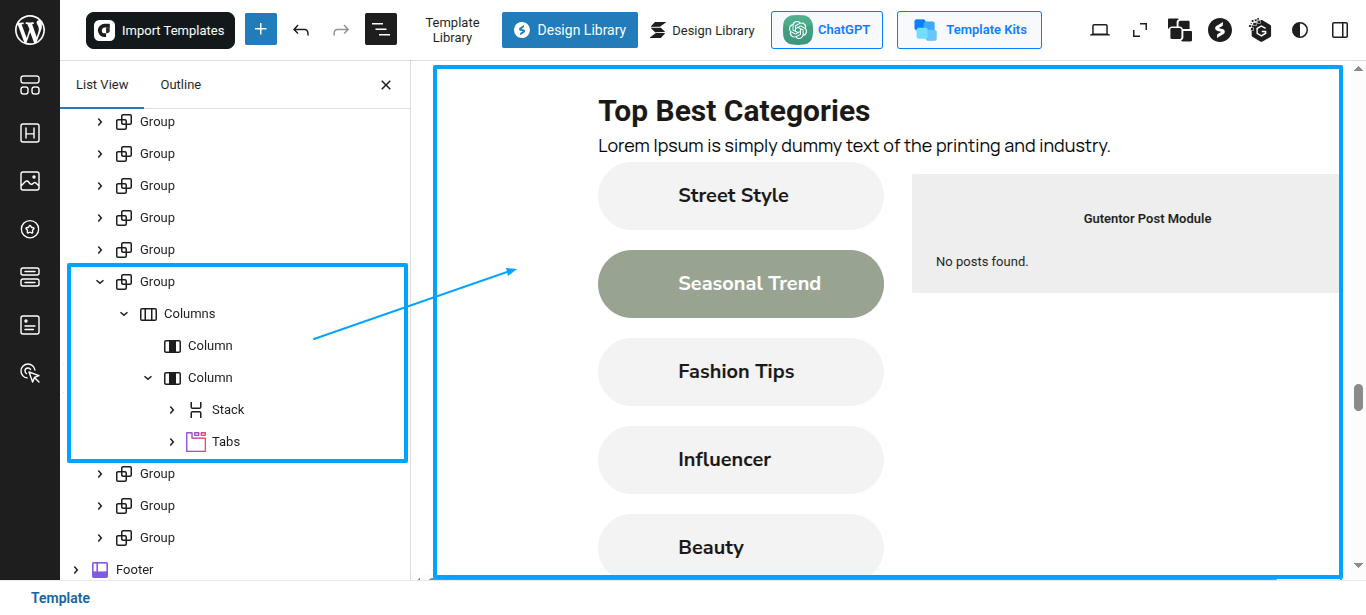This screenshot has height=615, width=1366.
Task: Expand the Tabs block item
Action: coord(172,441)
